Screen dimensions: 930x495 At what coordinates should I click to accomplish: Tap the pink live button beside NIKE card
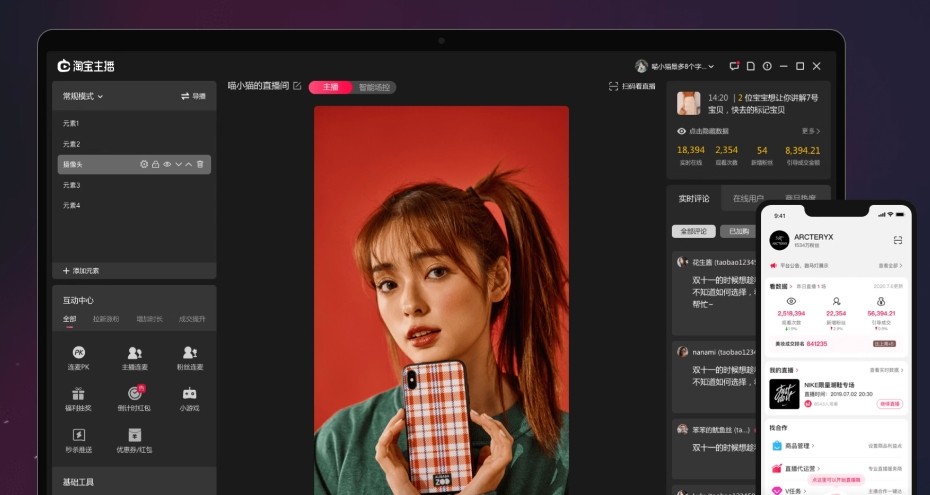pos(890,404)
